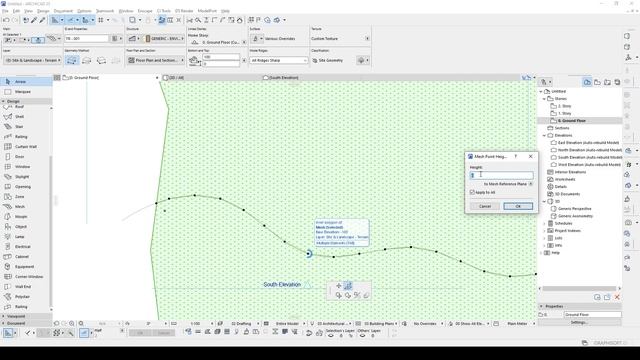Click the help question mark in the dialog
The width and height of the screenshot is (640, 360).
pos(516,156)
